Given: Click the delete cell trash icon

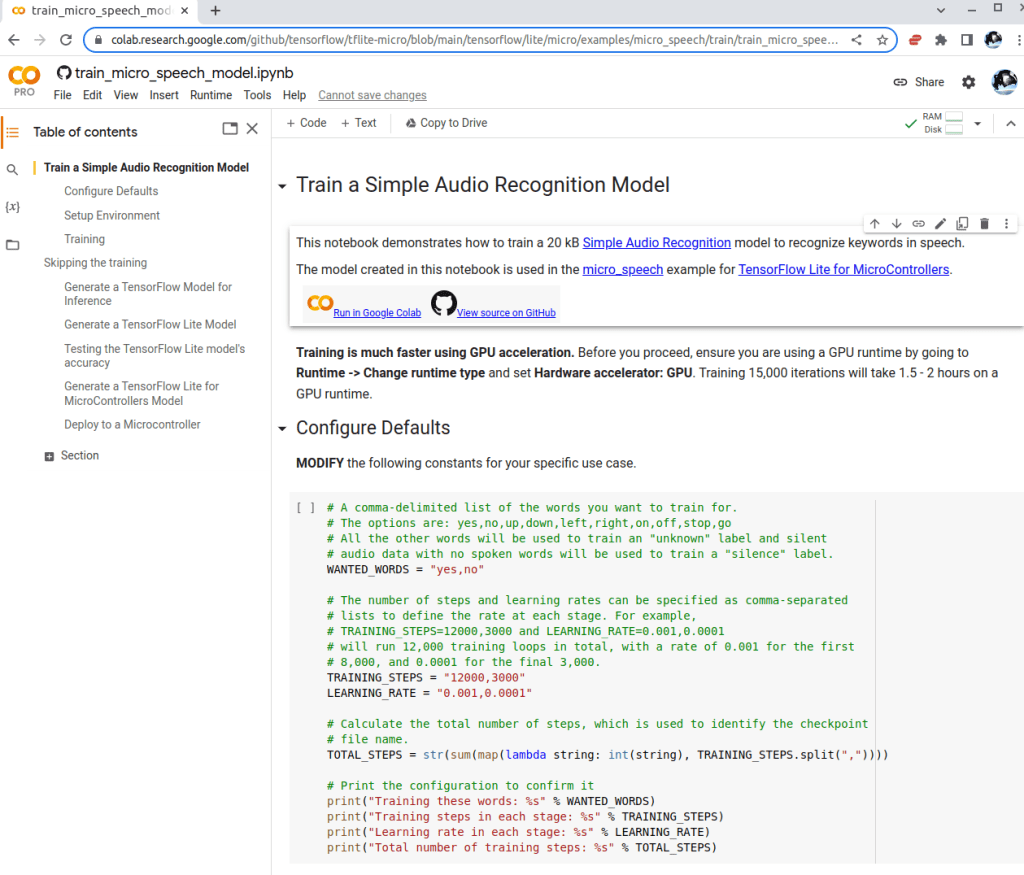Looking at the screenshot, I should (984, 224).
